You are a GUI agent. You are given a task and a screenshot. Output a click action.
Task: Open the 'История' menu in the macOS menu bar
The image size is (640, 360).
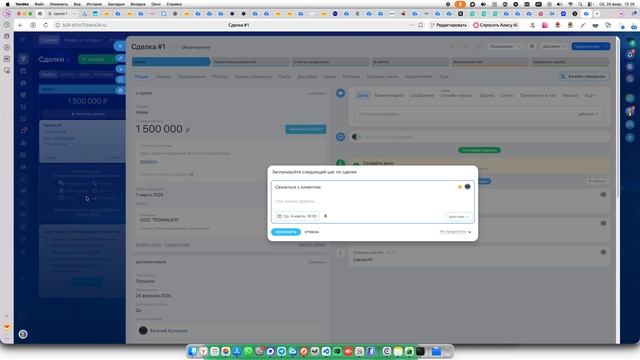click(94, 4)
